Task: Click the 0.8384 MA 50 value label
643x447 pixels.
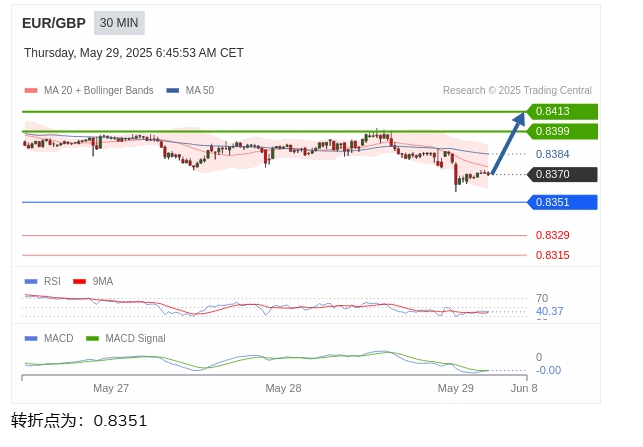Action: point(552,154)
